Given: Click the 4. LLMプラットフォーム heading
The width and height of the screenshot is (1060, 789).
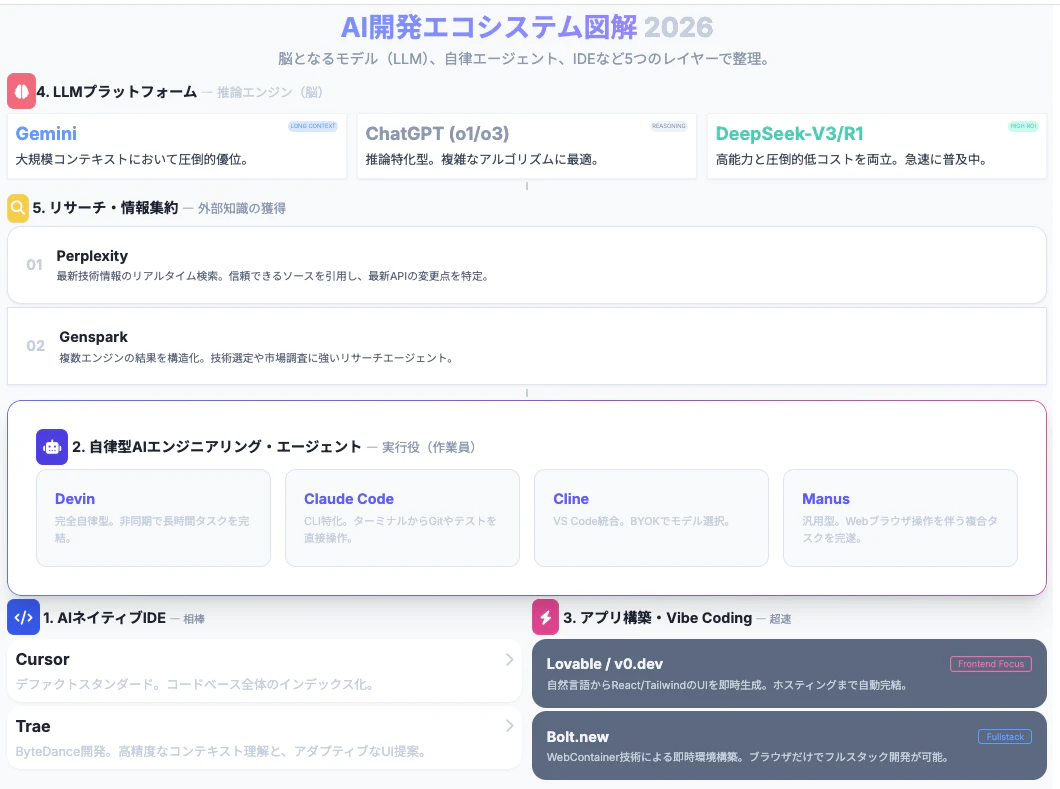Looking at the screenshot, I should click(x=117, y=92).
